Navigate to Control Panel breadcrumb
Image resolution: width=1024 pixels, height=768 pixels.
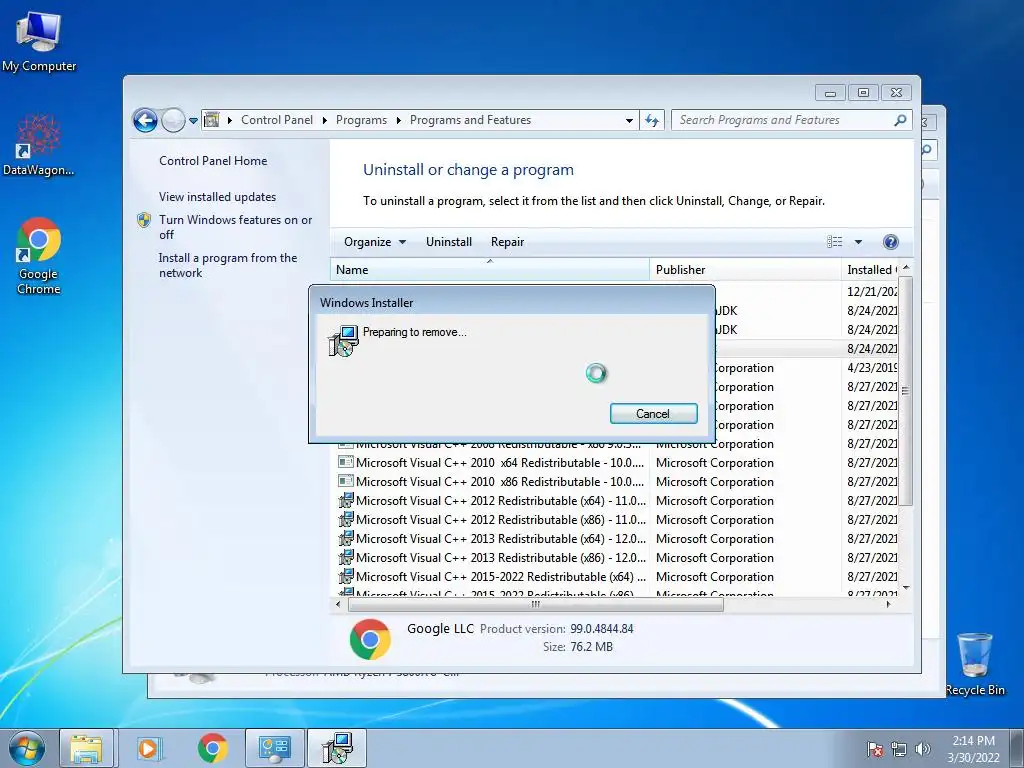coord(277,120)
